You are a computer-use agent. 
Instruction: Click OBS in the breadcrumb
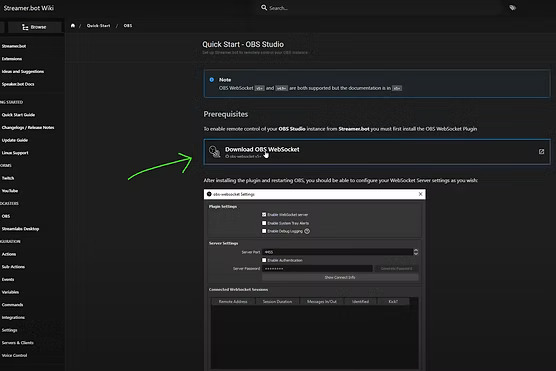[x=128, y=26]
